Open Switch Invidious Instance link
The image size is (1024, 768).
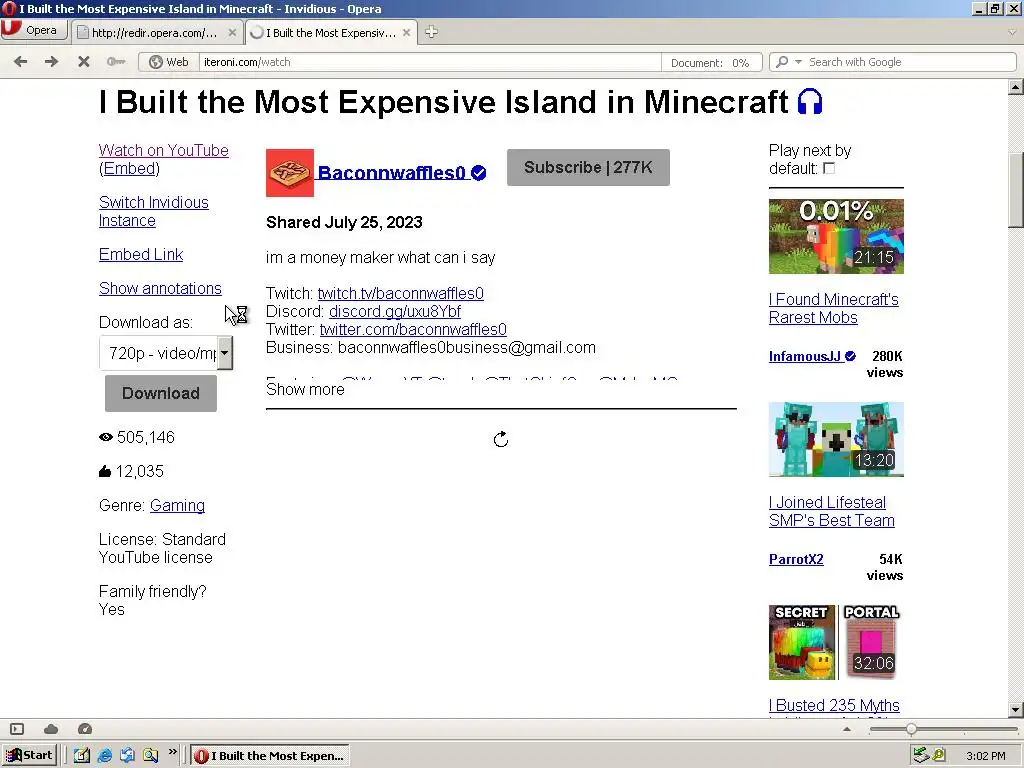(x=153, y=212)
